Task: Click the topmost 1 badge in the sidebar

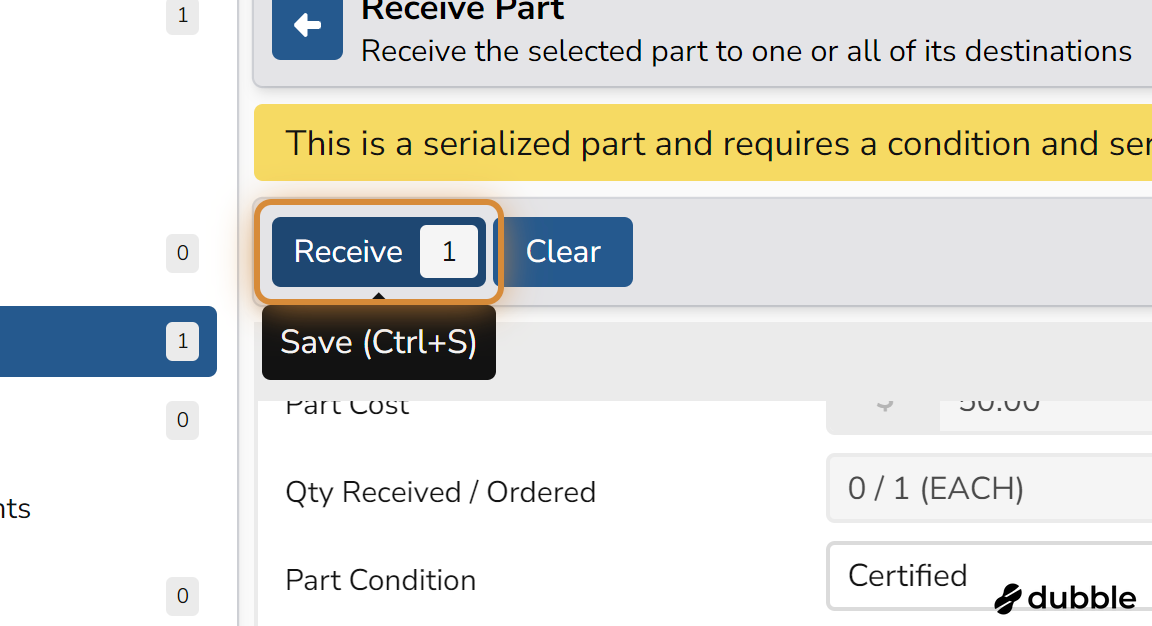Action: [x=182, y=15]
